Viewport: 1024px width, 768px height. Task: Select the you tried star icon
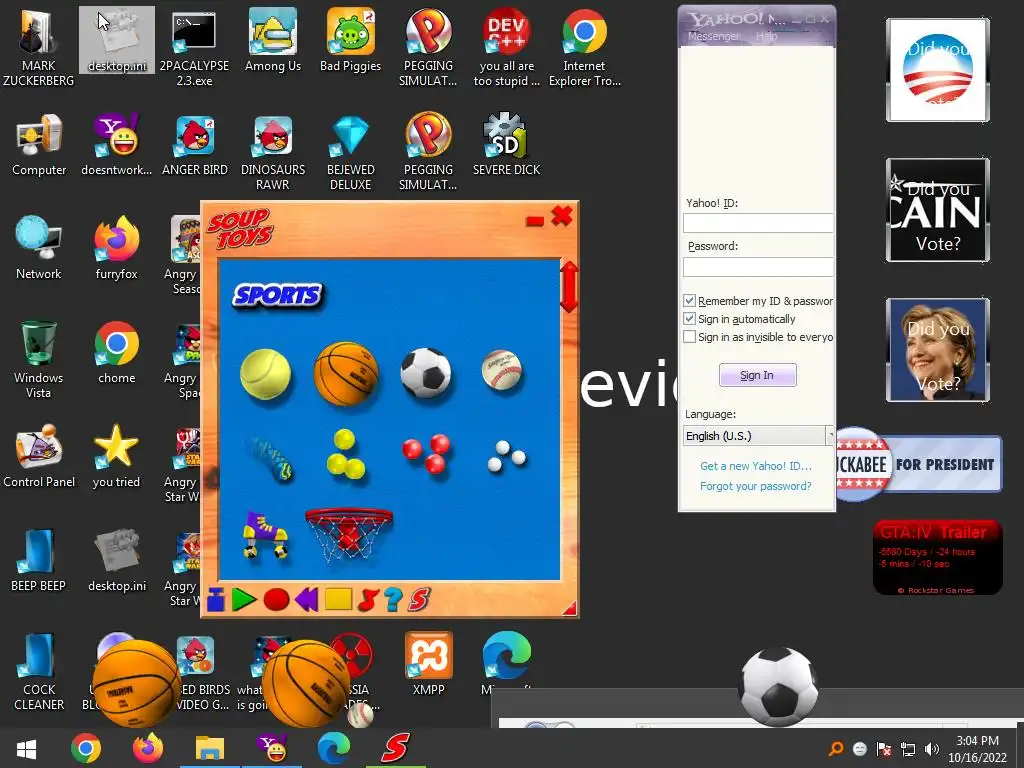coord(116,456)
